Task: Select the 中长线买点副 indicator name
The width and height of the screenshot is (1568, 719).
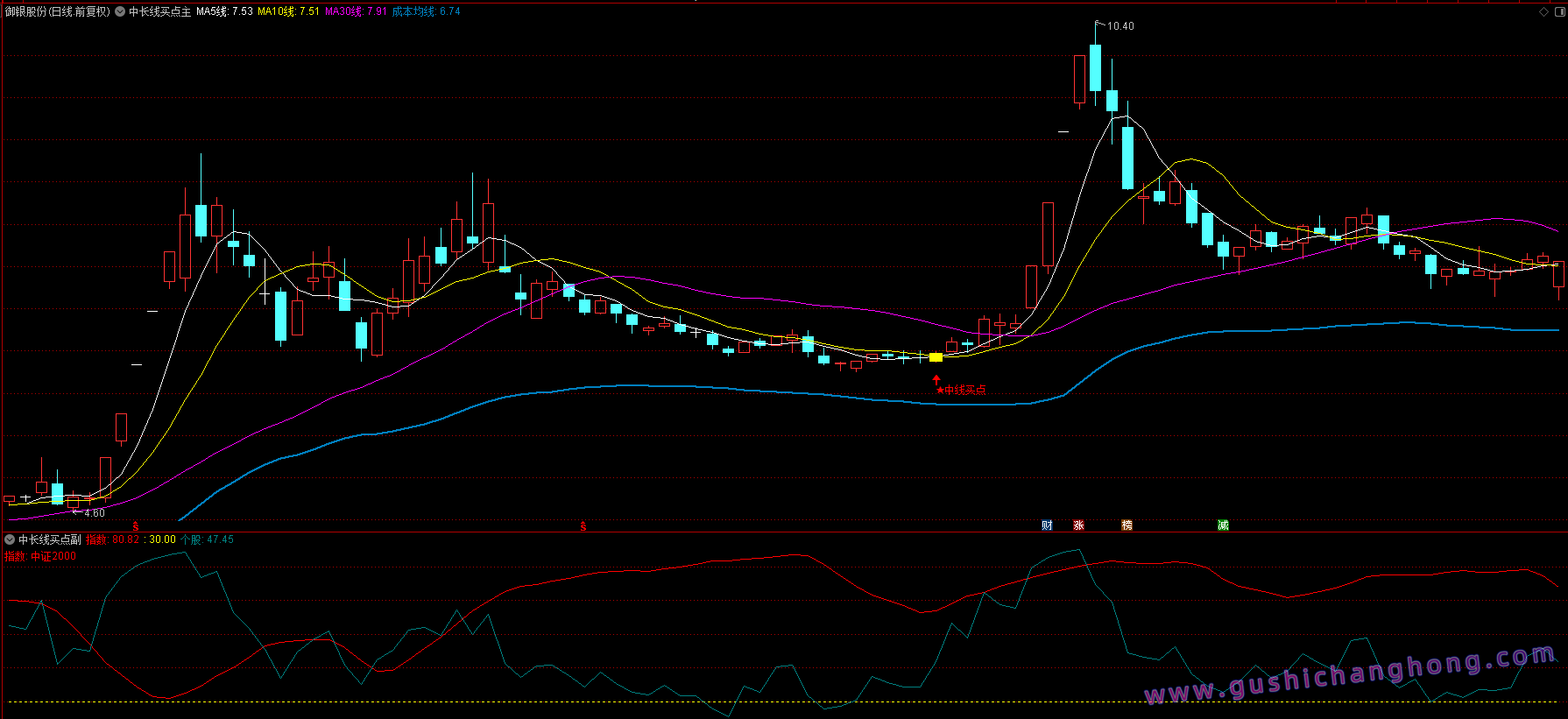Action: [50, 539]
